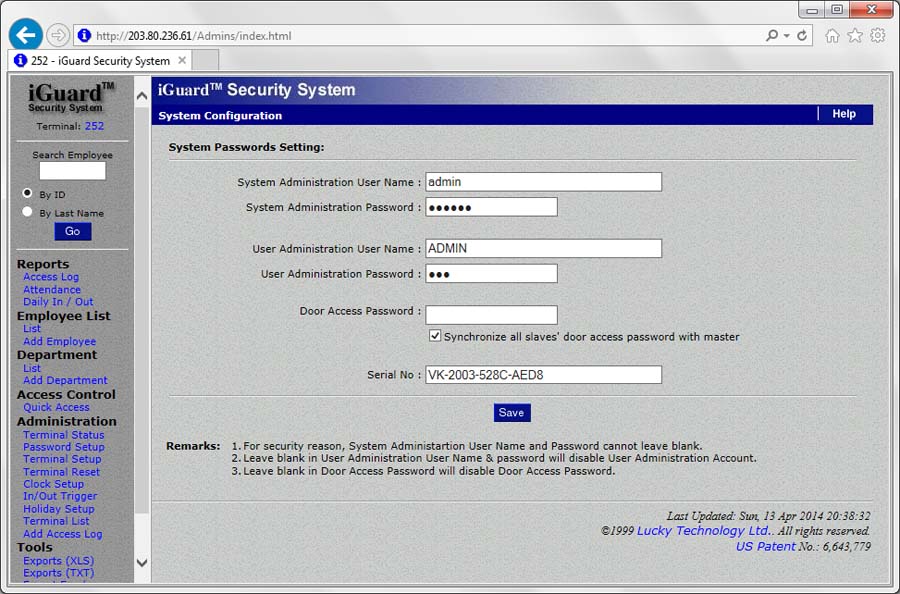
Task: Open the Terminal List link
Action: (x=56, y=521)
